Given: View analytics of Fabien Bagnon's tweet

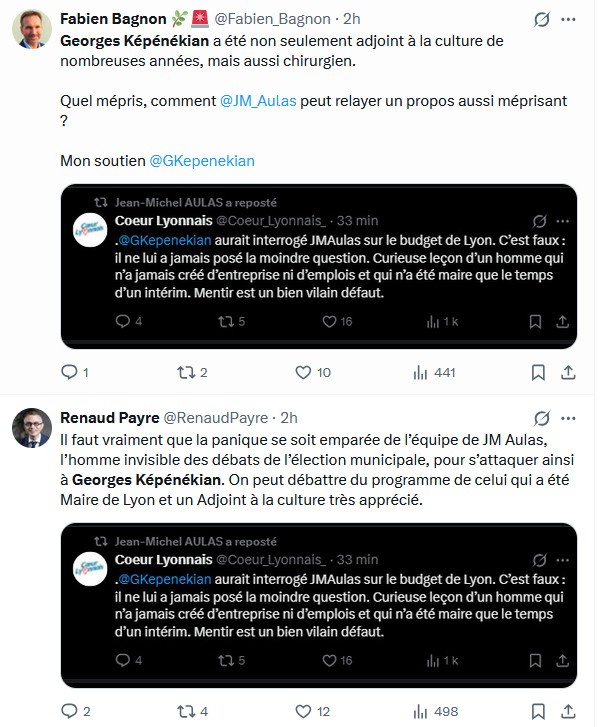Looking at the screenshot, I should point(421,372).
